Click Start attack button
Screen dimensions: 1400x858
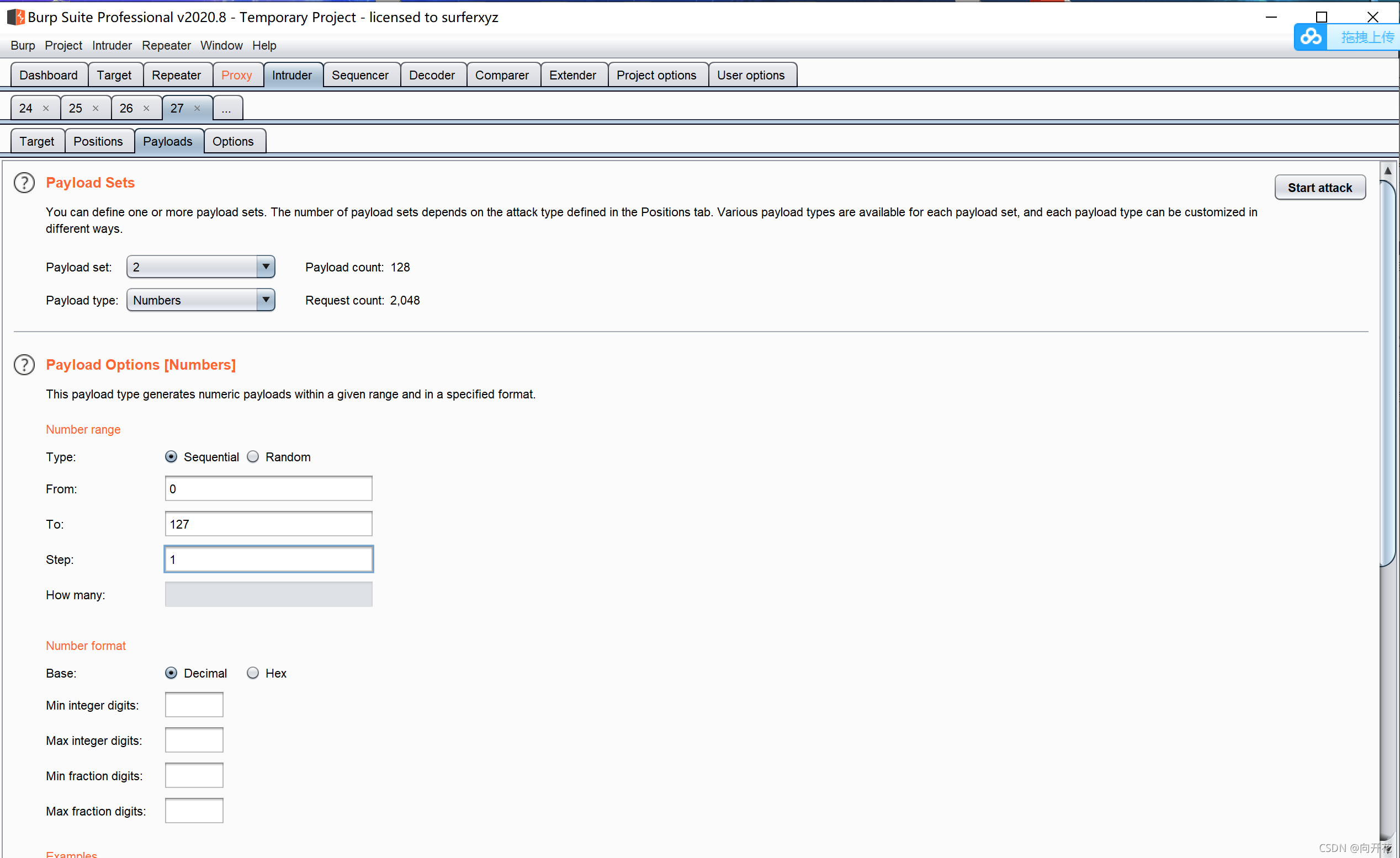(x=1320, y=187)
